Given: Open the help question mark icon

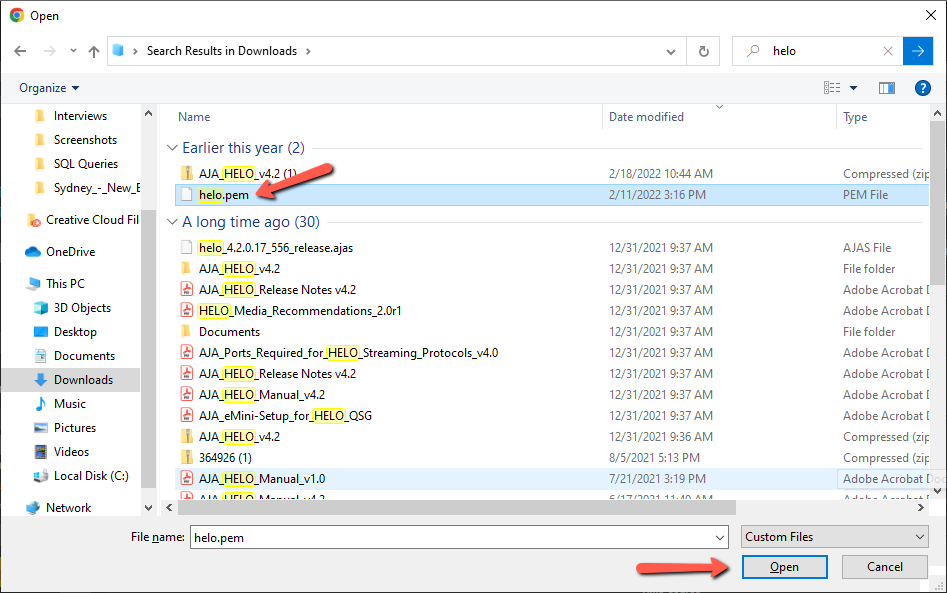Looking at the screenshot, I should pyautogui.click(x=922, y=88).
